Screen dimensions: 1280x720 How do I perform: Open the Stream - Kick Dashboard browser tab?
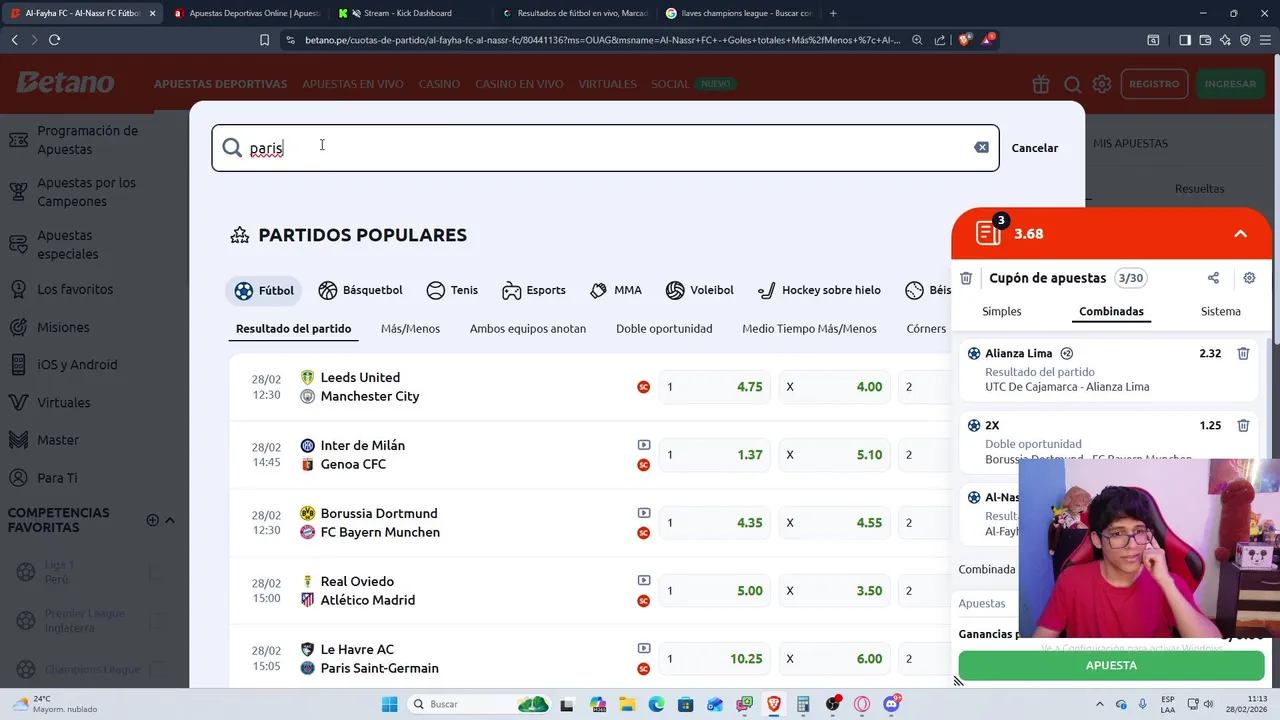[x=408, y=13]
